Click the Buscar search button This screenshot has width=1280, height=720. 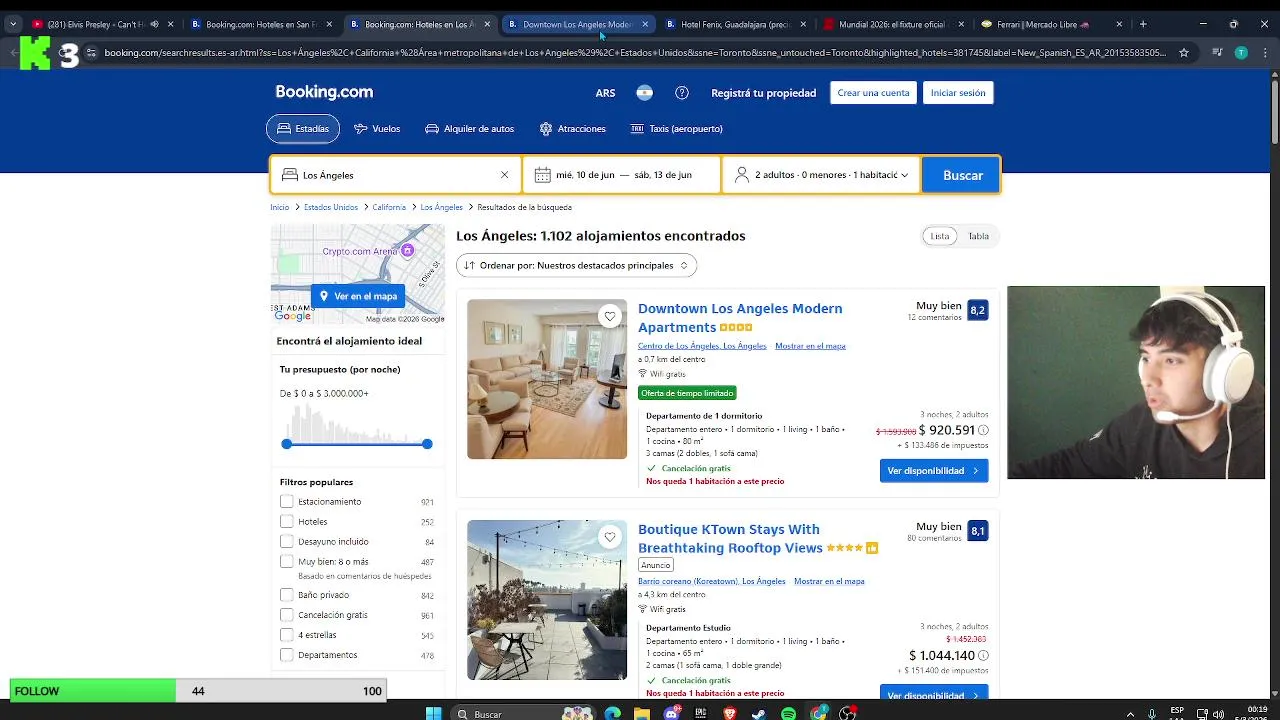961,175
